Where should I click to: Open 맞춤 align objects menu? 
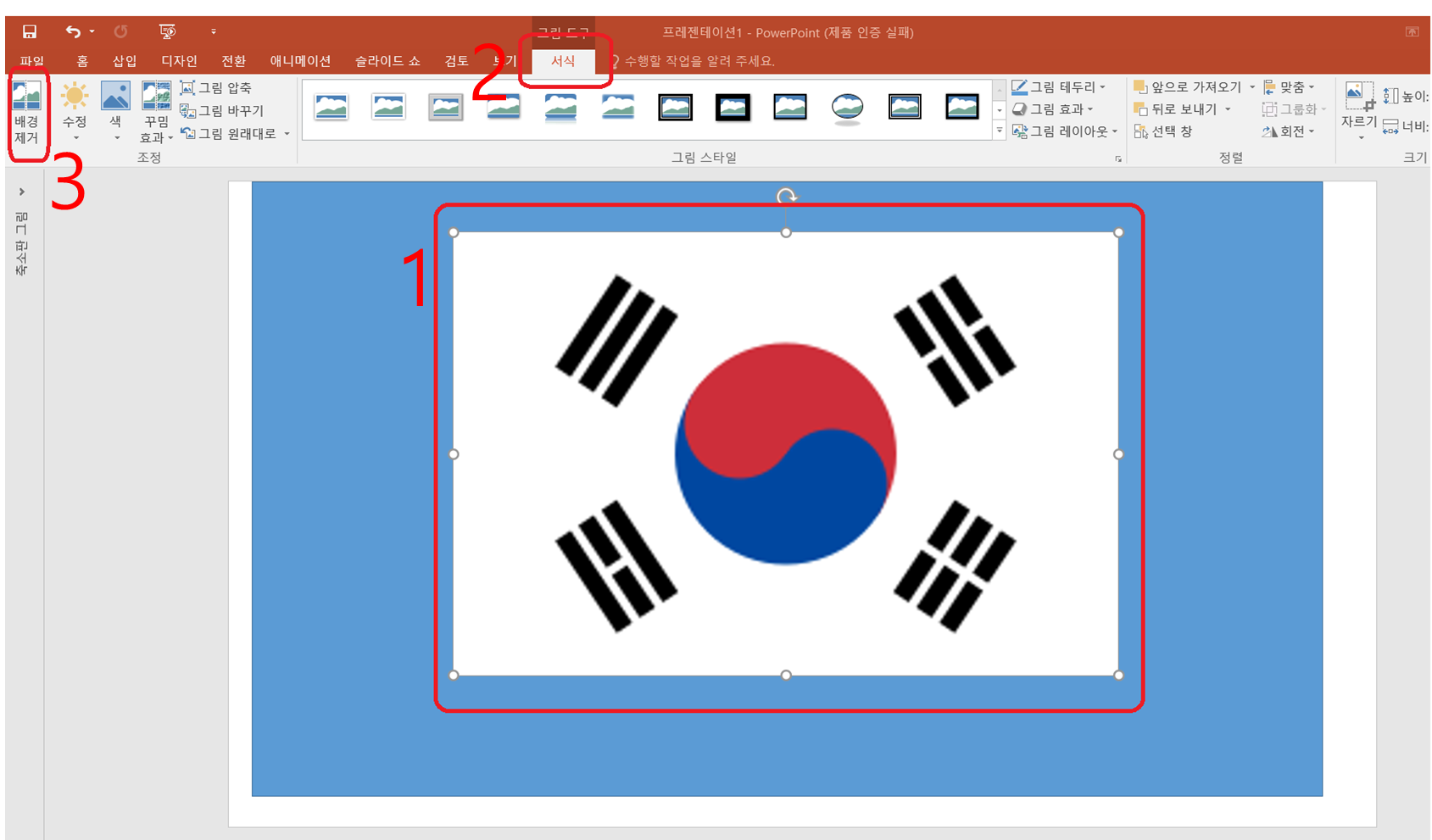tap(1289, 87)
